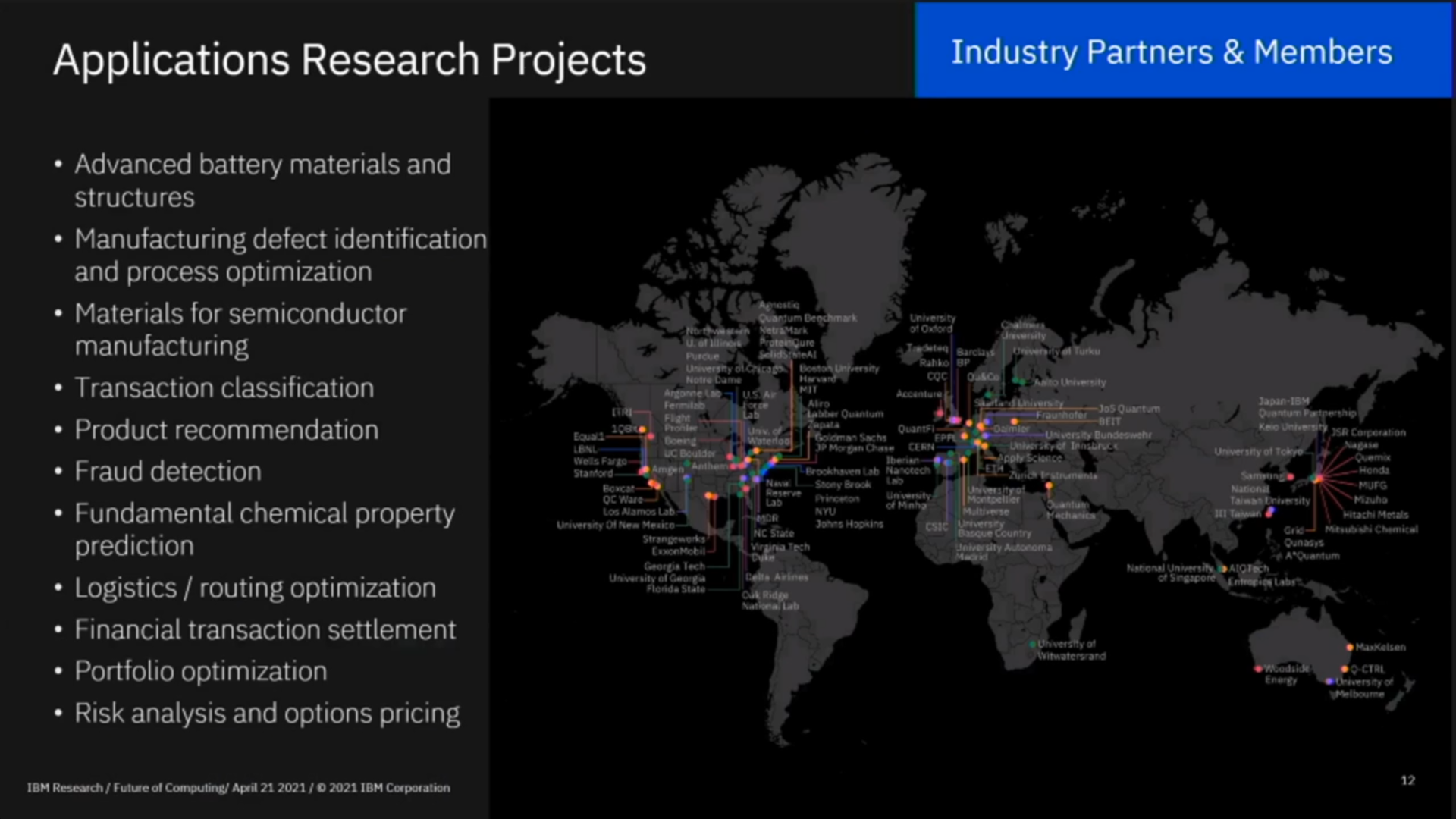The image size is (1456, 819).
Task: Click the 'Mitsubishi Chemical' map label
Action: pyautogui.click(x=1371, y=529)
